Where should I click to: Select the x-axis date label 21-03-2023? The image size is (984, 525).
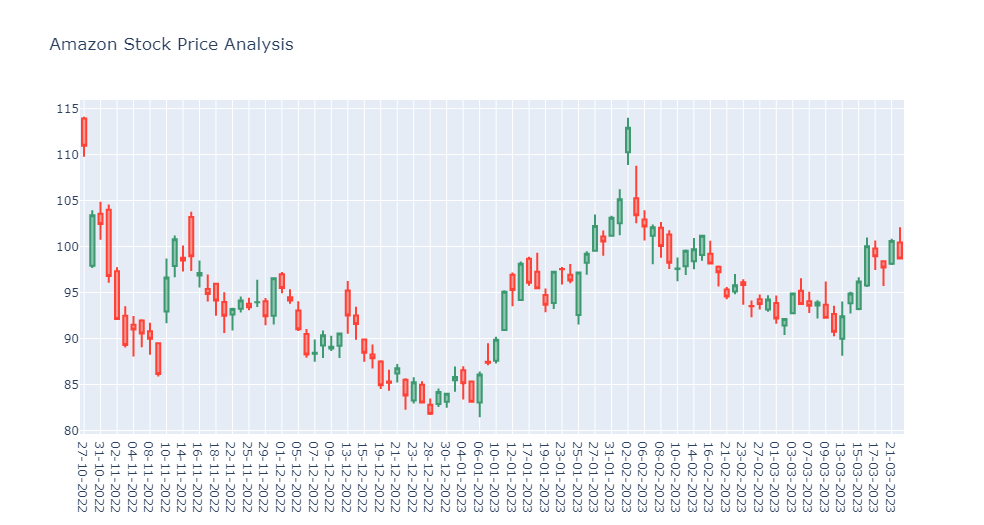tap(890, 477)
